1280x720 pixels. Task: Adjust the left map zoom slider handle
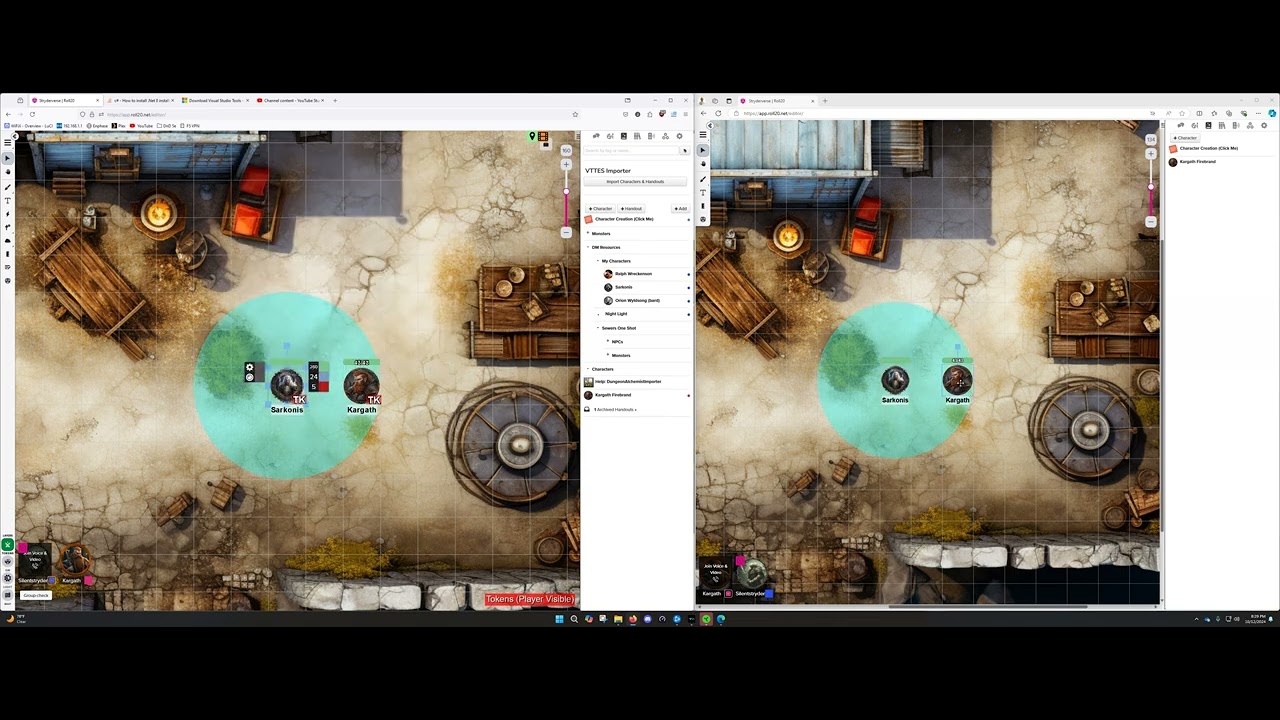pyautogui.click(x=566, y=191)
